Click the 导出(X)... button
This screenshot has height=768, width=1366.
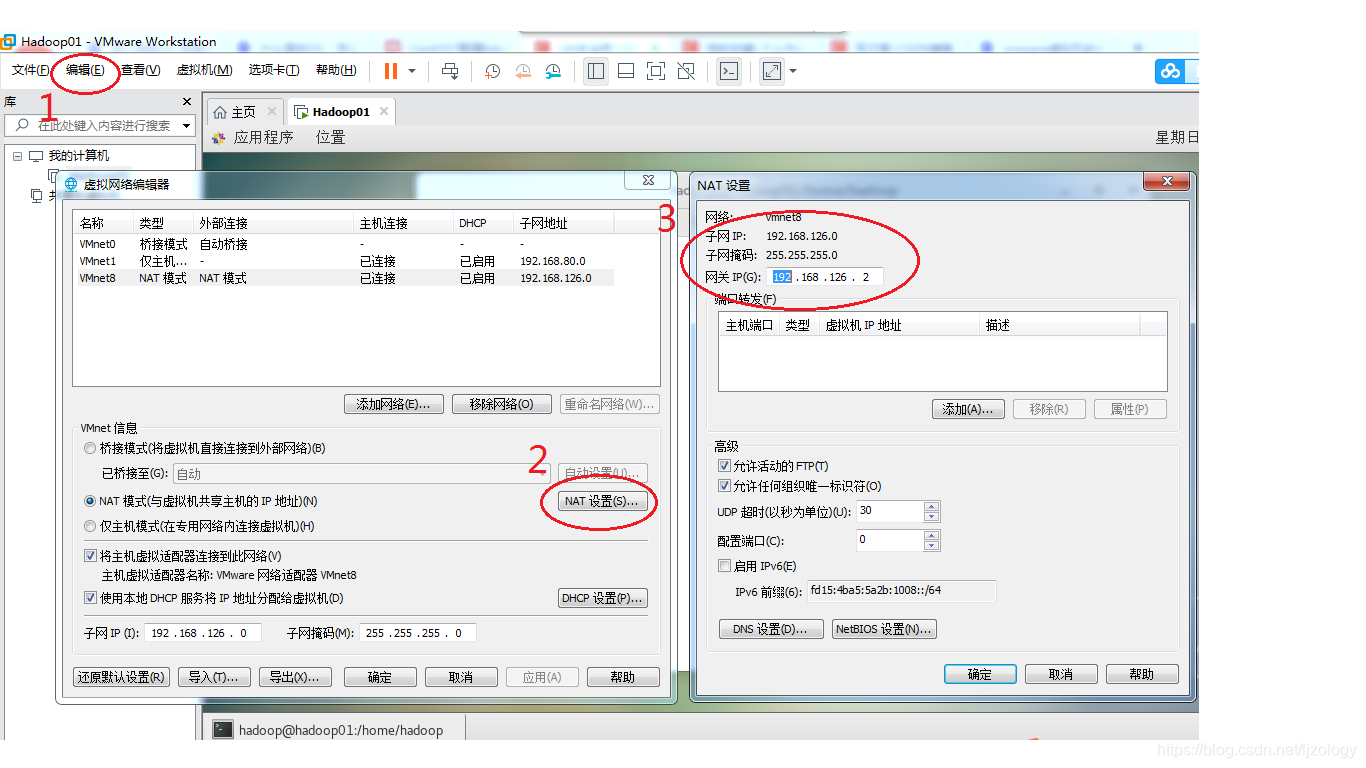[x=295, y=677]
